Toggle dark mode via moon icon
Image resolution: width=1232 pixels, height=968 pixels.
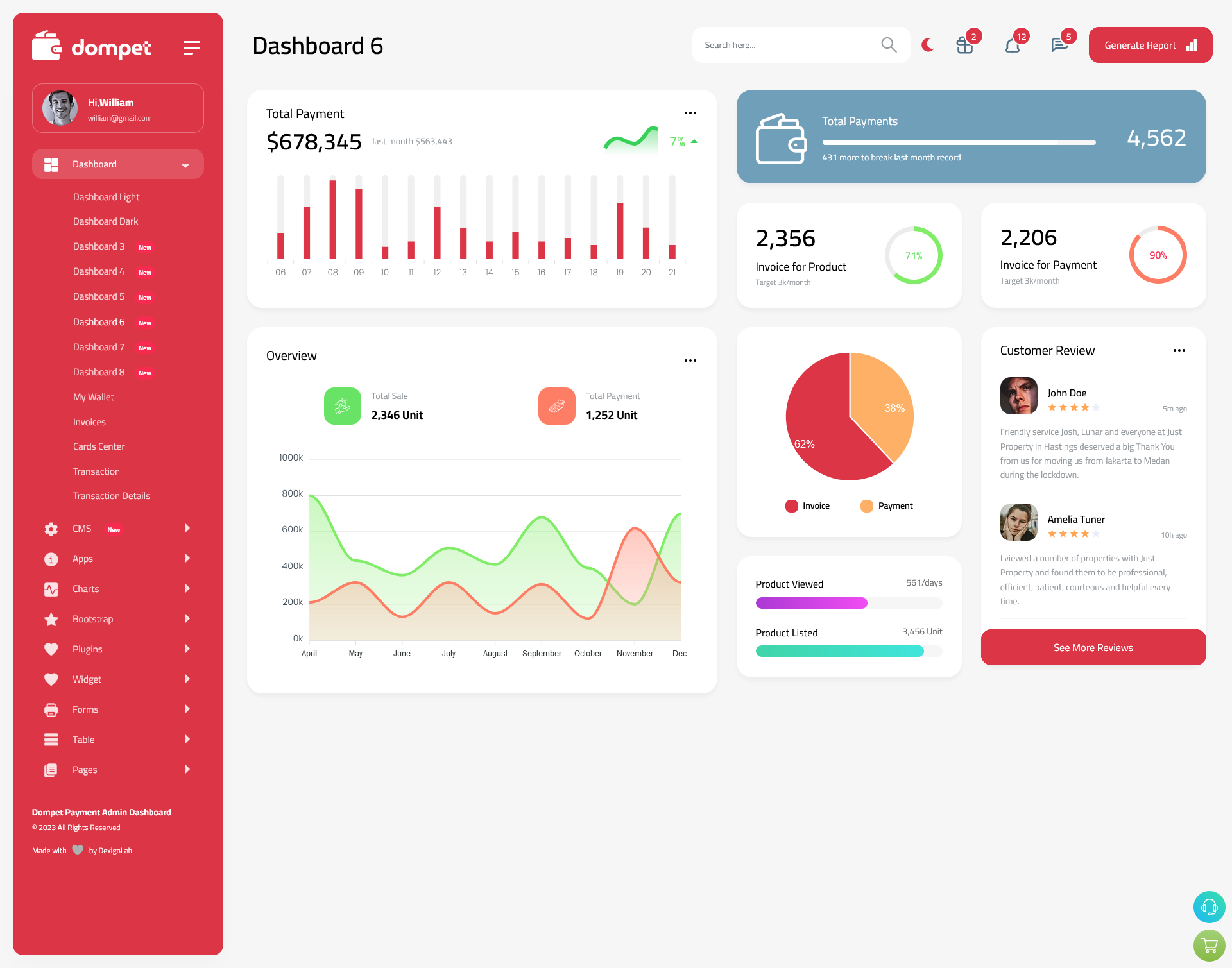click(x=927, y=45)
